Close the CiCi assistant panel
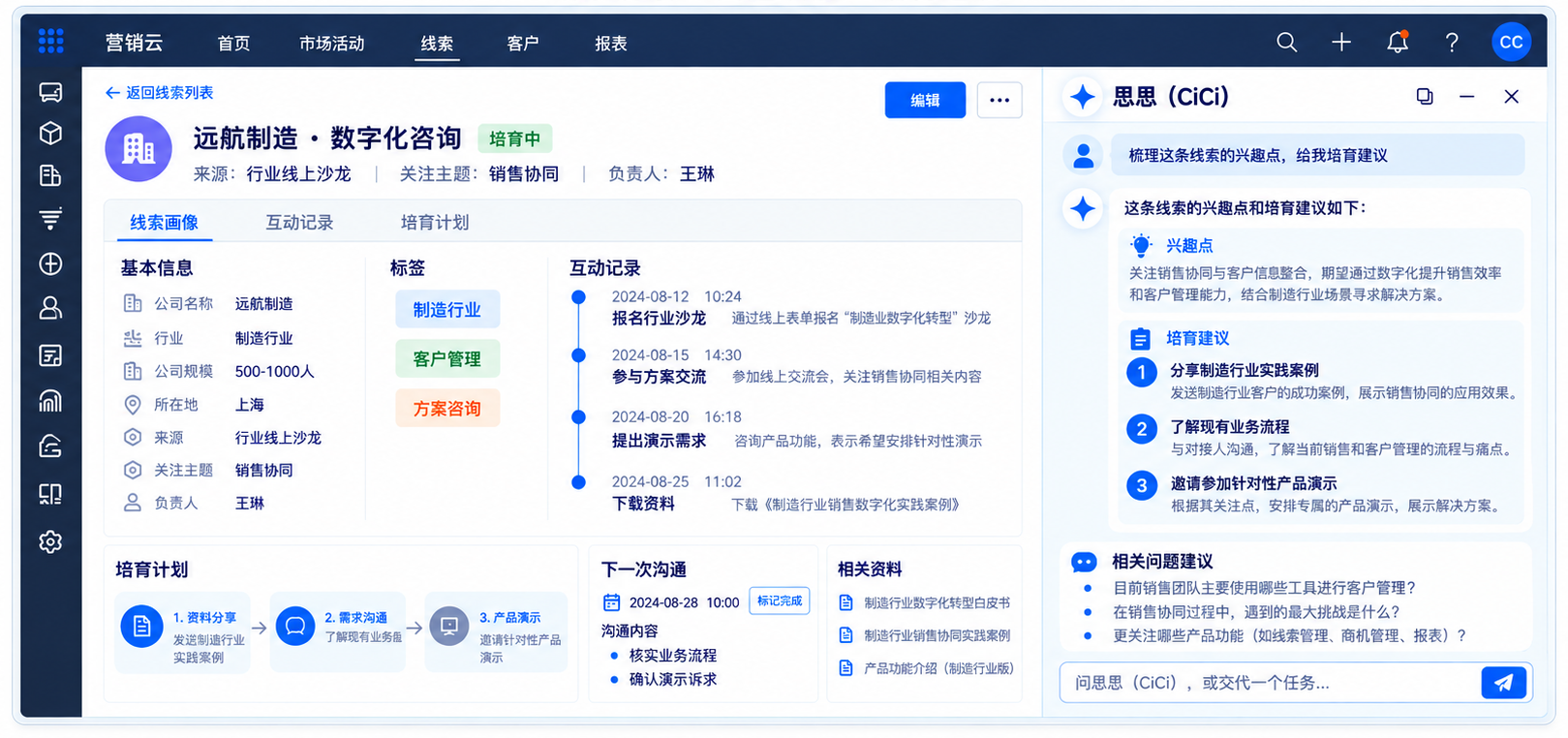This screenshot has width=1568, height=738. pyautogui.click(x=1511, y=96)
